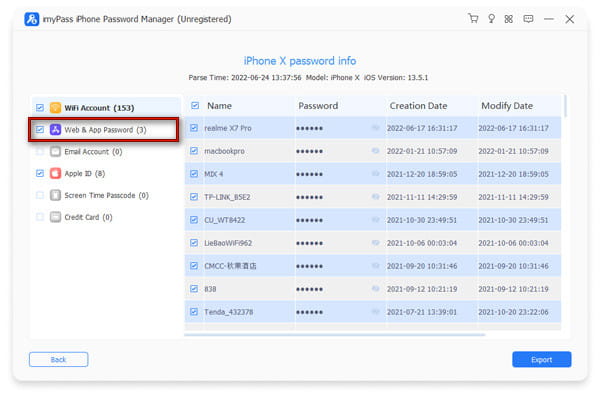The width and height of the screenshot is (600, 393).
Task: Uncheck the 838 row checkbox
Action: pyautogui.click(x=194, y=289)
